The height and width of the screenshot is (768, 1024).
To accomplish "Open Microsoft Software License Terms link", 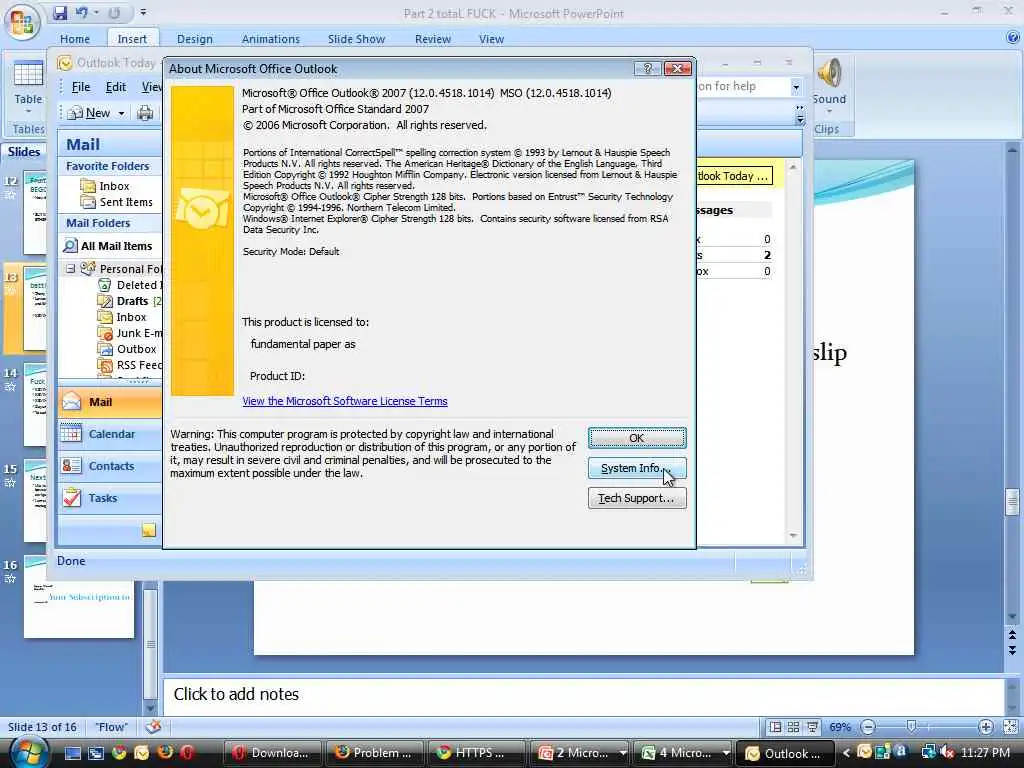I will click(x=345, y=401).
